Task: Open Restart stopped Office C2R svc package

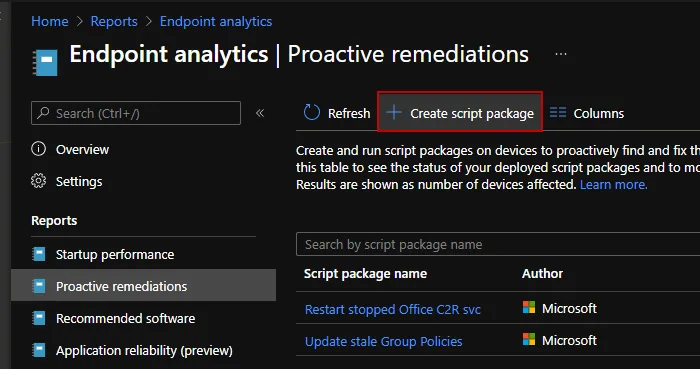Action: (392, 309)
